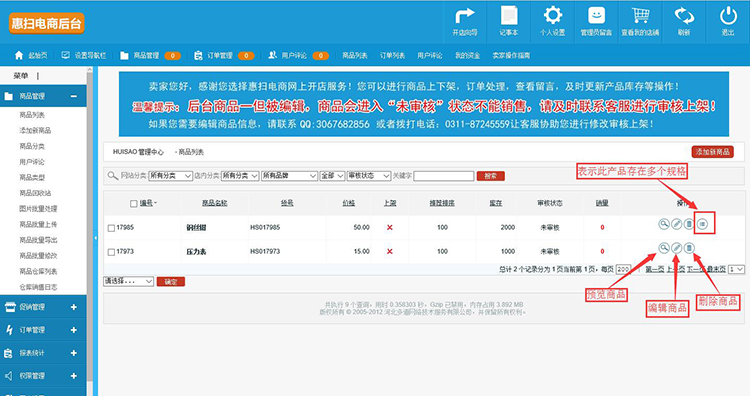750x396 pixels.
Task: Open the 记事本 notepad icon
Action: 508,15
